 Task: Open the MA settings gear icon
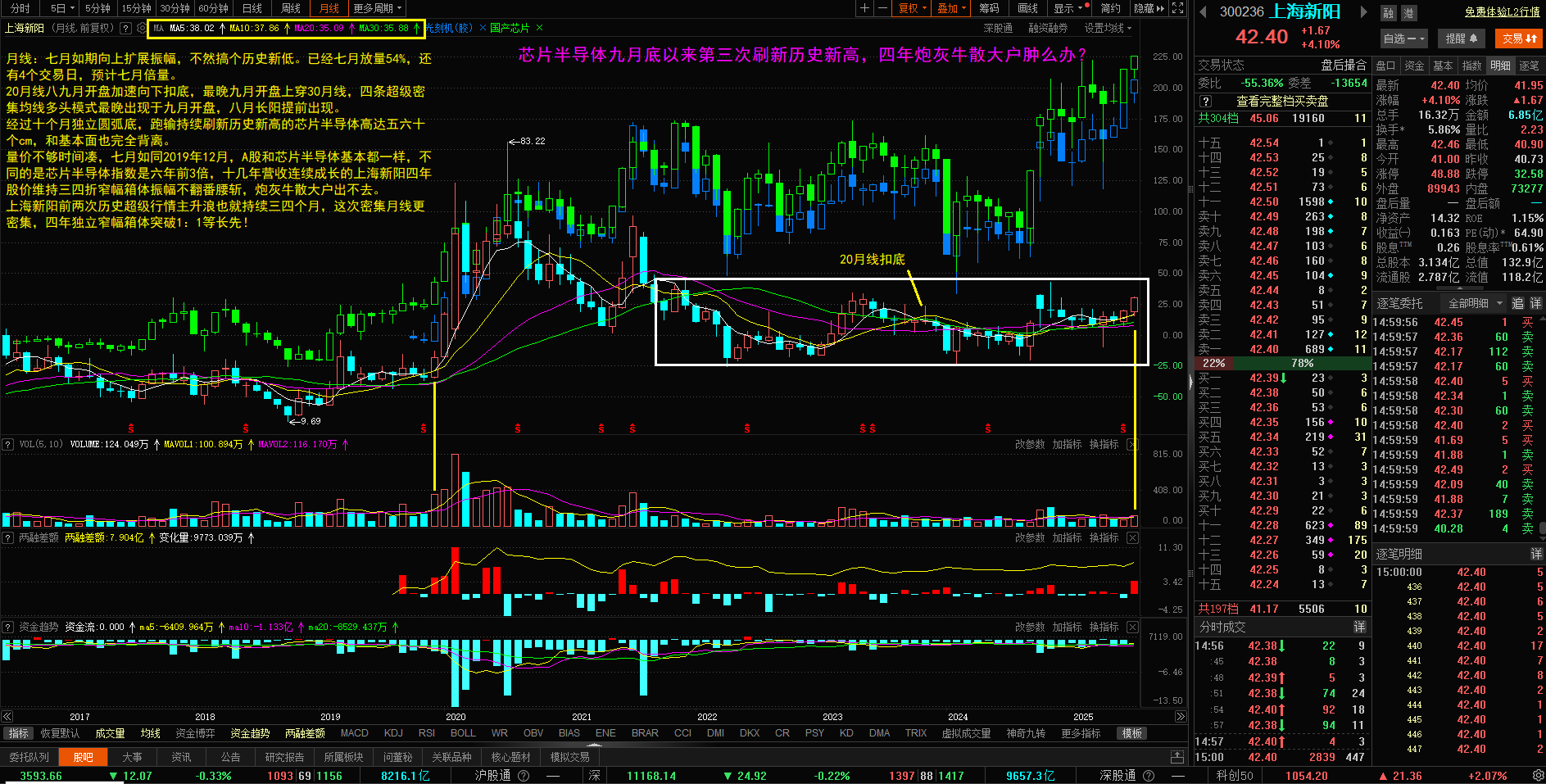(x=142, y=28)
